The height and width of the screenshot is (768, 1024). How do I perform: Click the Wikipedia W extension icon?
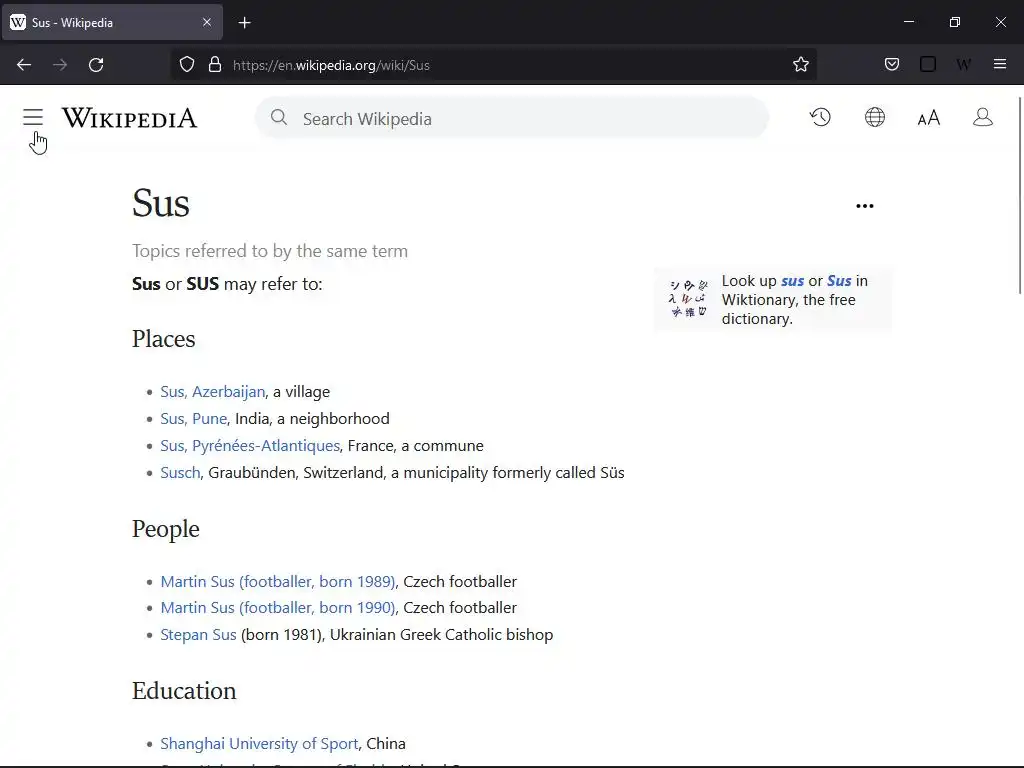tap(964, 64)
